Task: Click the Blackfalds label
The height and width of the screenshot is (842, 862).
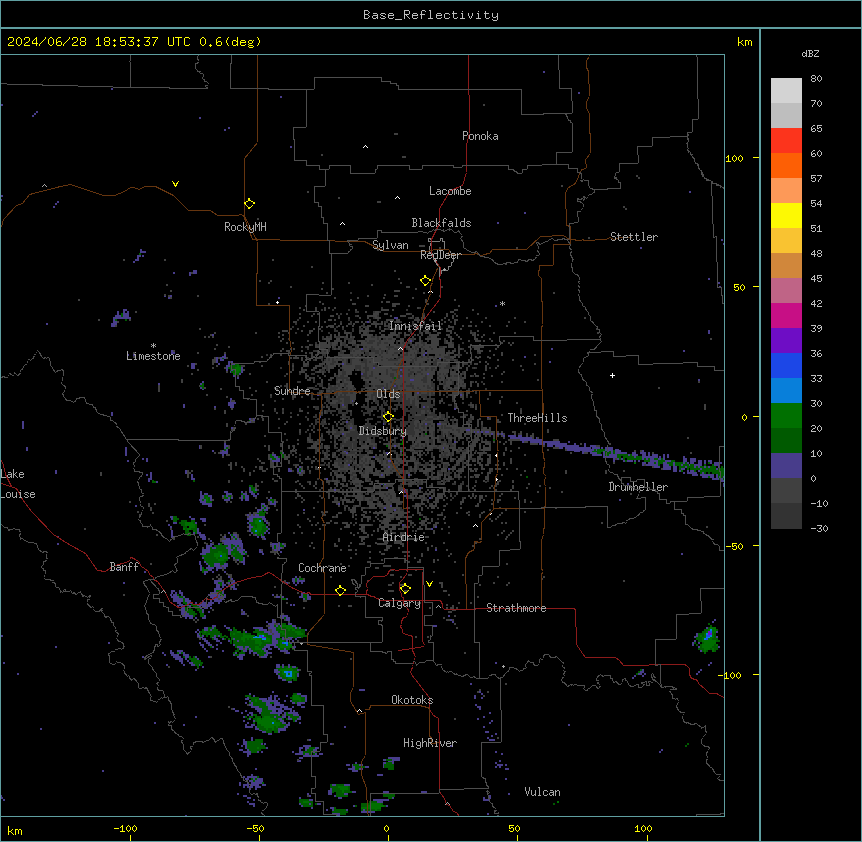Action: tap(441, 223)
